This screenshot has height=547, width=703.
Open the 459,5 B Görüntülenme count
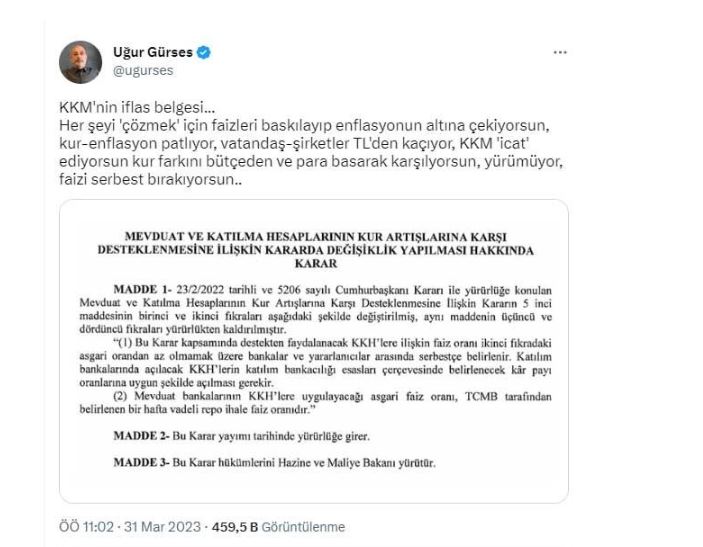pos(278,527)
